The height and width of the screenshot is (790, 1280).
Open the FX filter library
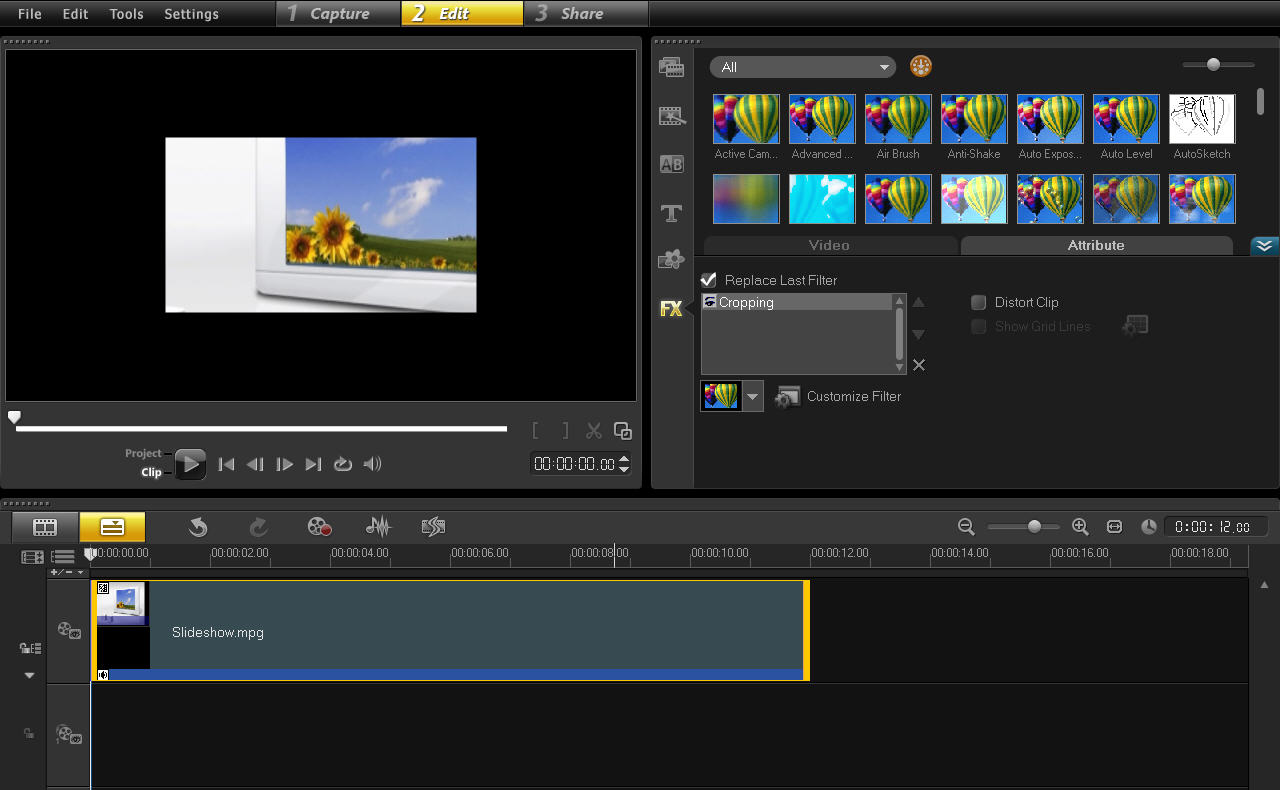point(671,308)
